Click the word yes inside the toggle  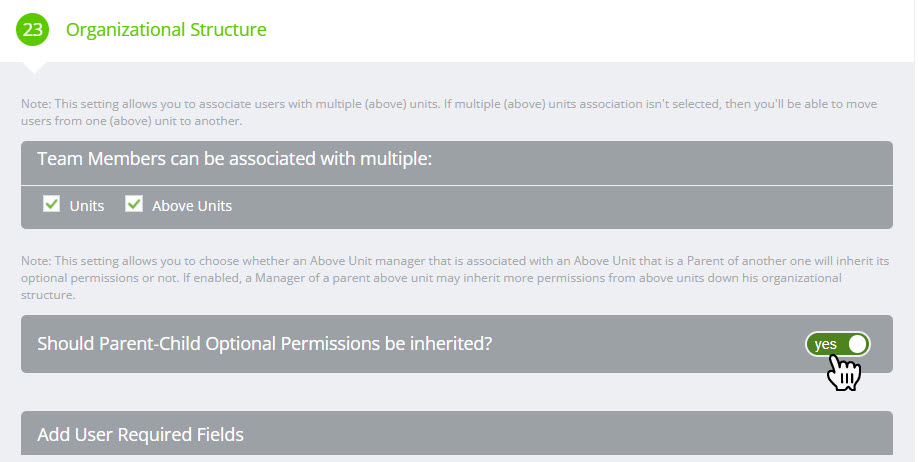tap(825, 344)
